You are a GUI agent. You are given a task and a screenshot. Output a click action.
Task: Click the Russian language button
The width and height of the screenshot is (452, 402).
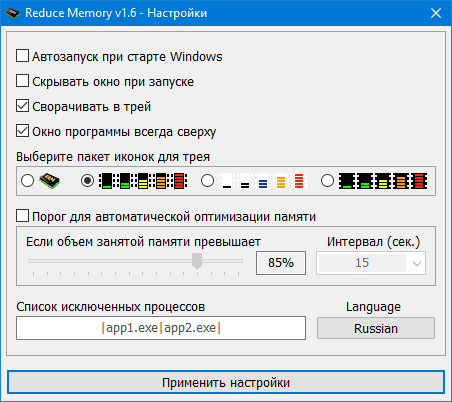point(376,328)
